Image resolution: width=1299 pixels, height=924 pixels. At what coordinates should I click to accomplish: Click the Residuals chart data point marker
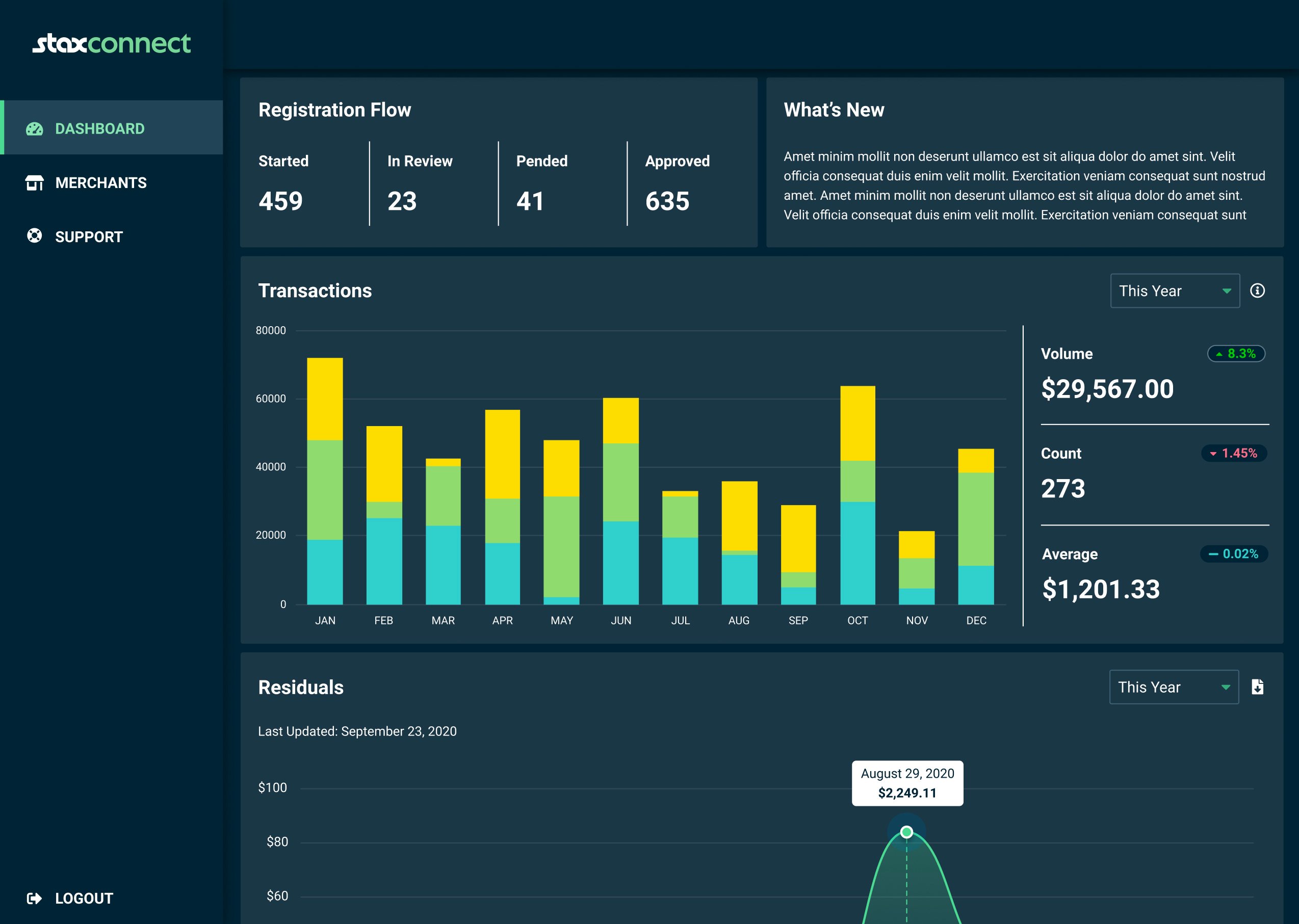906,832
